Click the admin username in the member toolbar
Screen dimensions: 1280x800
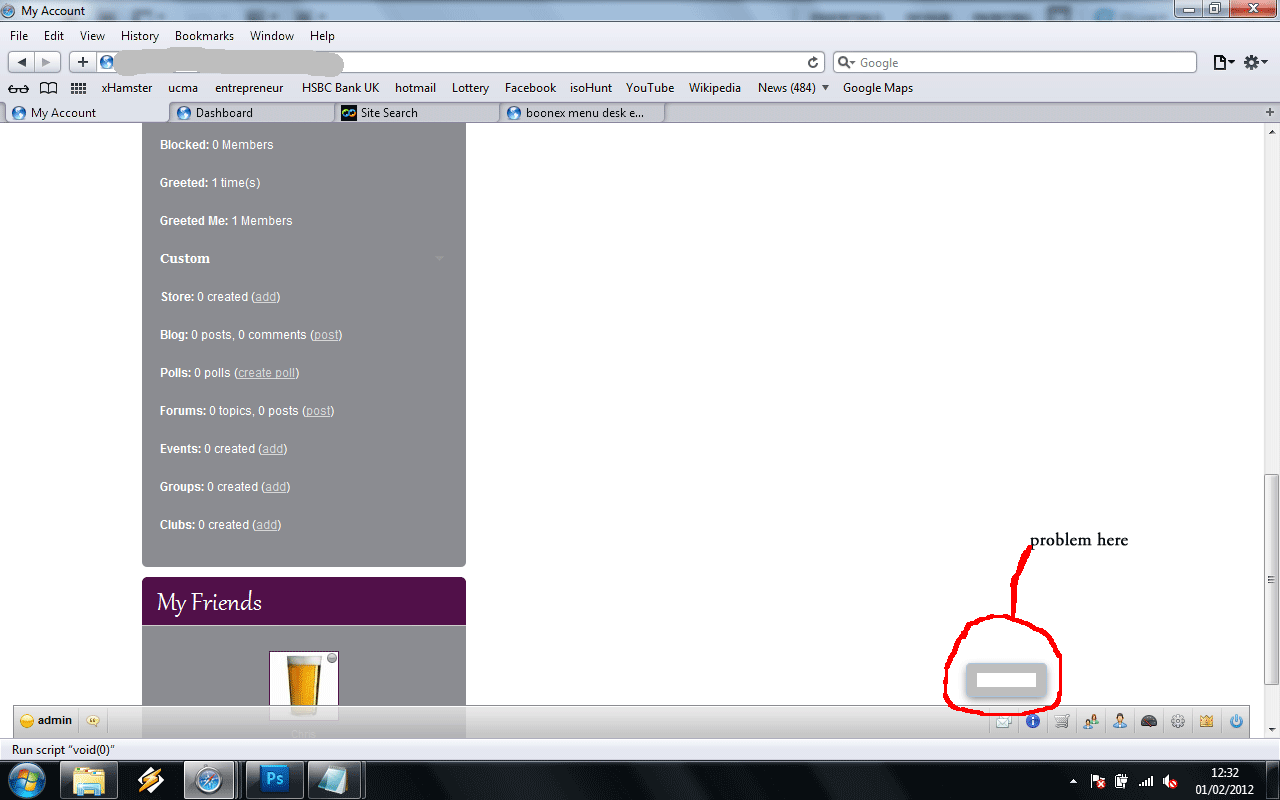pyautogui.click(x=55, y=720)
